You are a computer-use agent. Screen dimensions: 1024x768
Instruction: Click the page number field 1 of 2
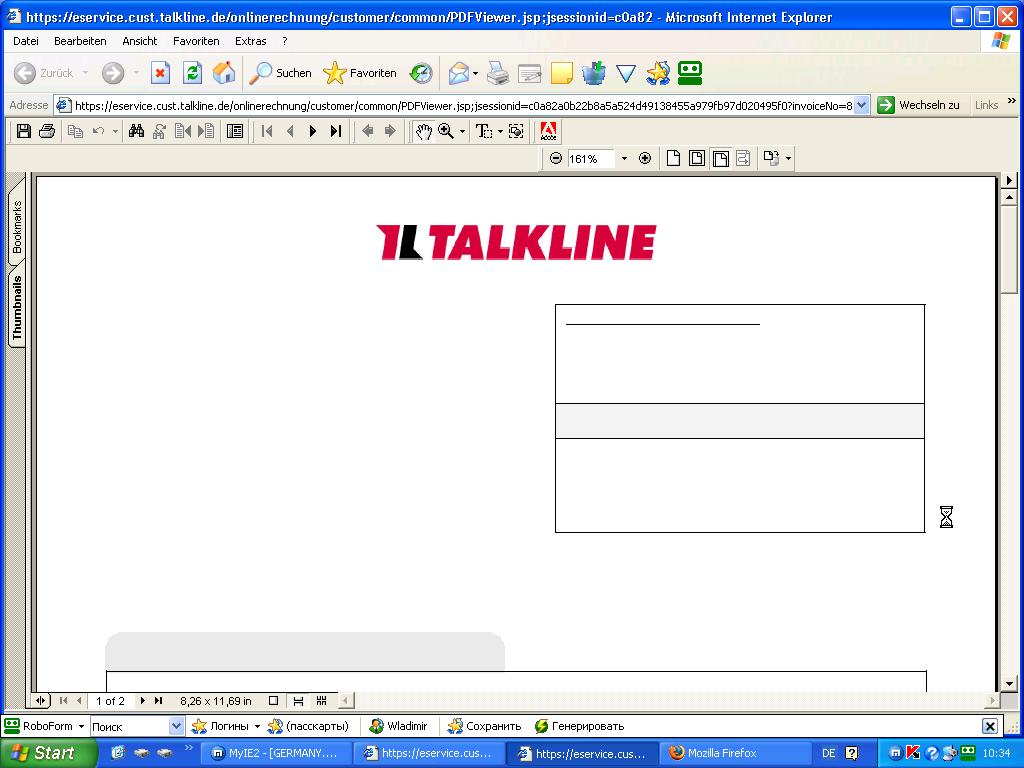110,701
